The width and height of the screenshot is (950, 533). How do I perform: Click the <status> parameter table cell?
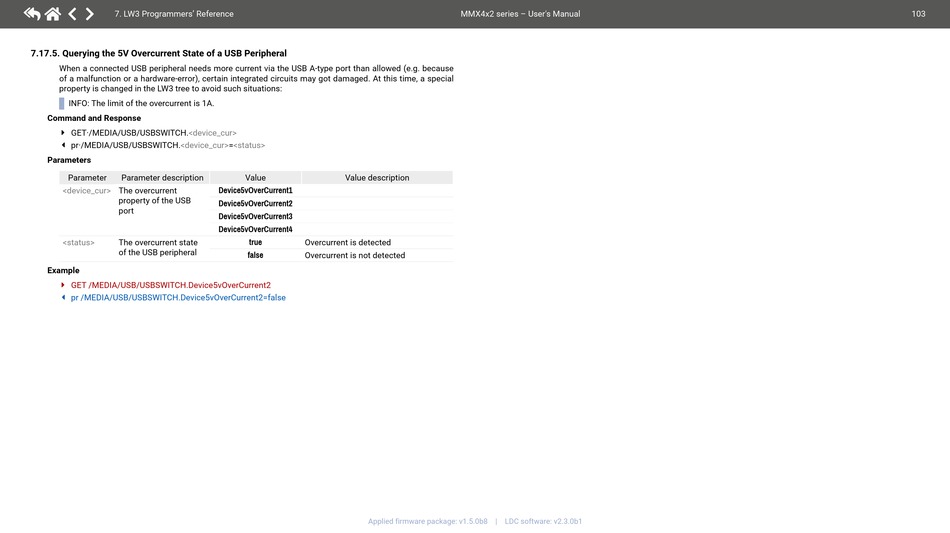click(x=79, y=242)
